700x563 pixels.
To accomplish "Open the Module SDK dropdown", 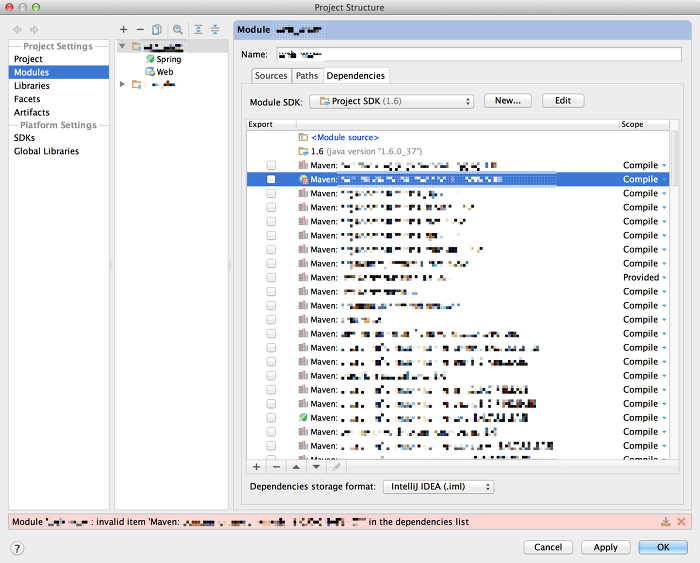I will pos(391,101).
